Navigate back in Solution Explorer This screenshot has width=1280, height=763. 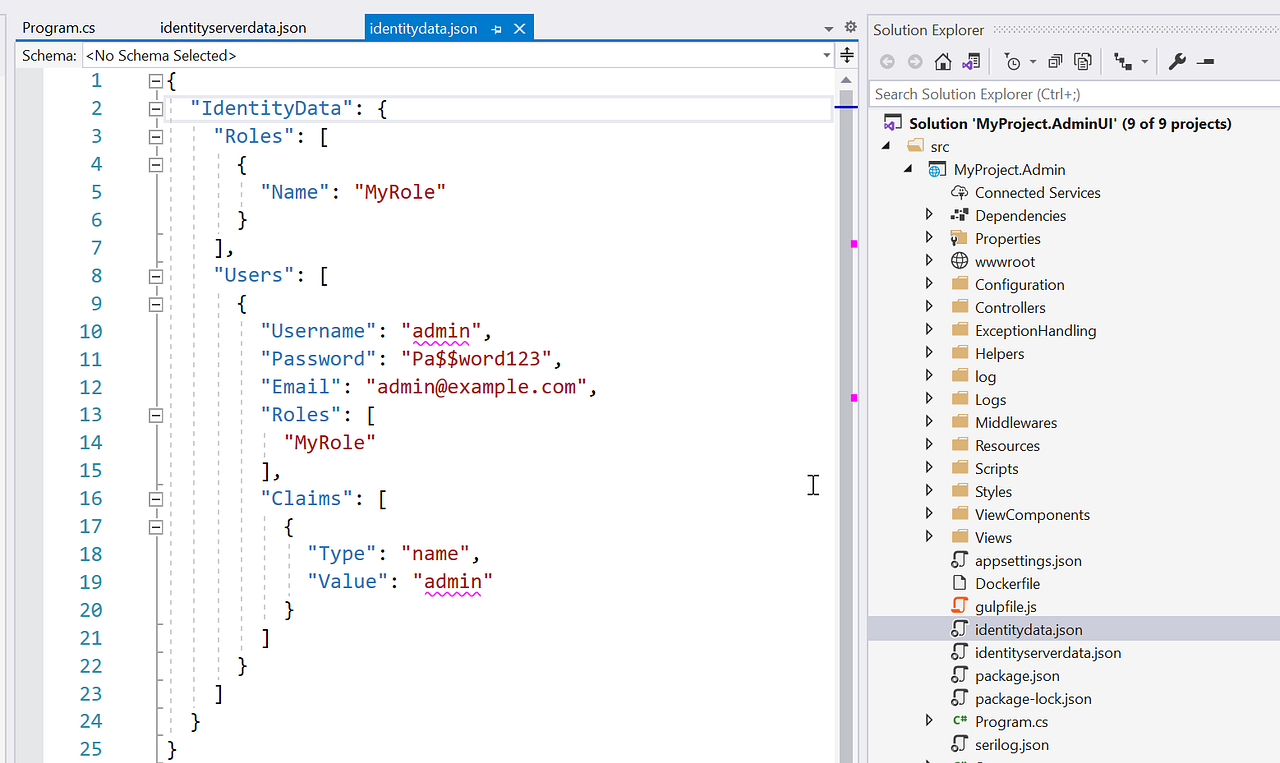(887, 61)
